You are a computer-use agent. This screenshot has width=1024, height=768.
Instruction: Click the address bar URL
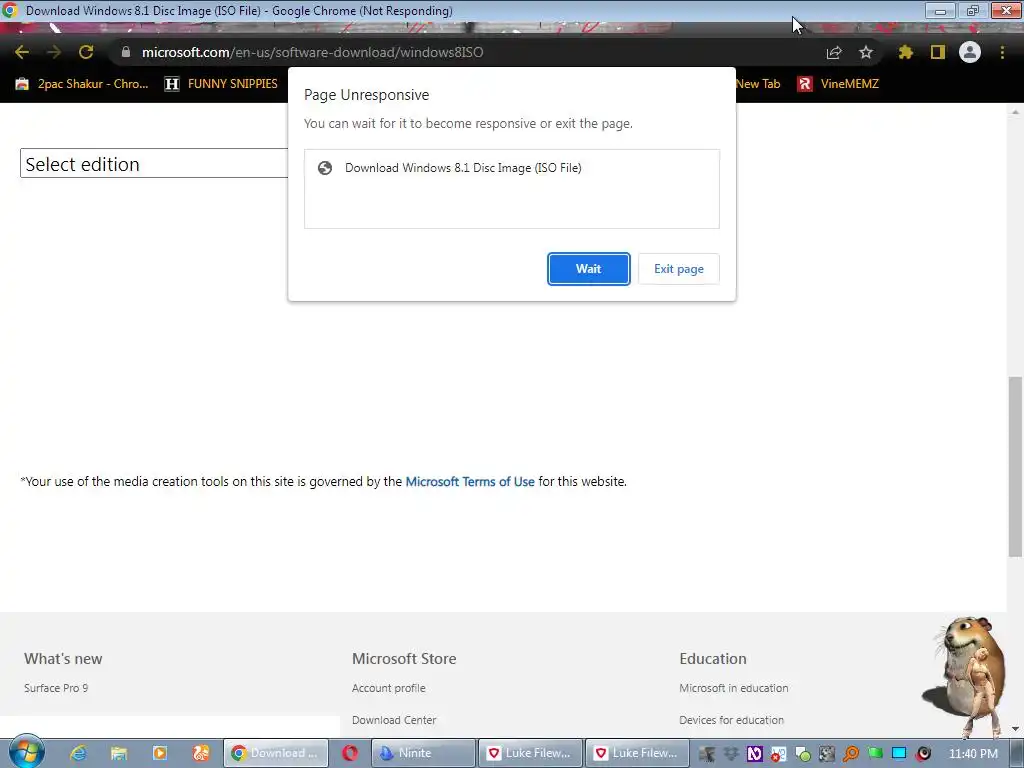(312, 52)
